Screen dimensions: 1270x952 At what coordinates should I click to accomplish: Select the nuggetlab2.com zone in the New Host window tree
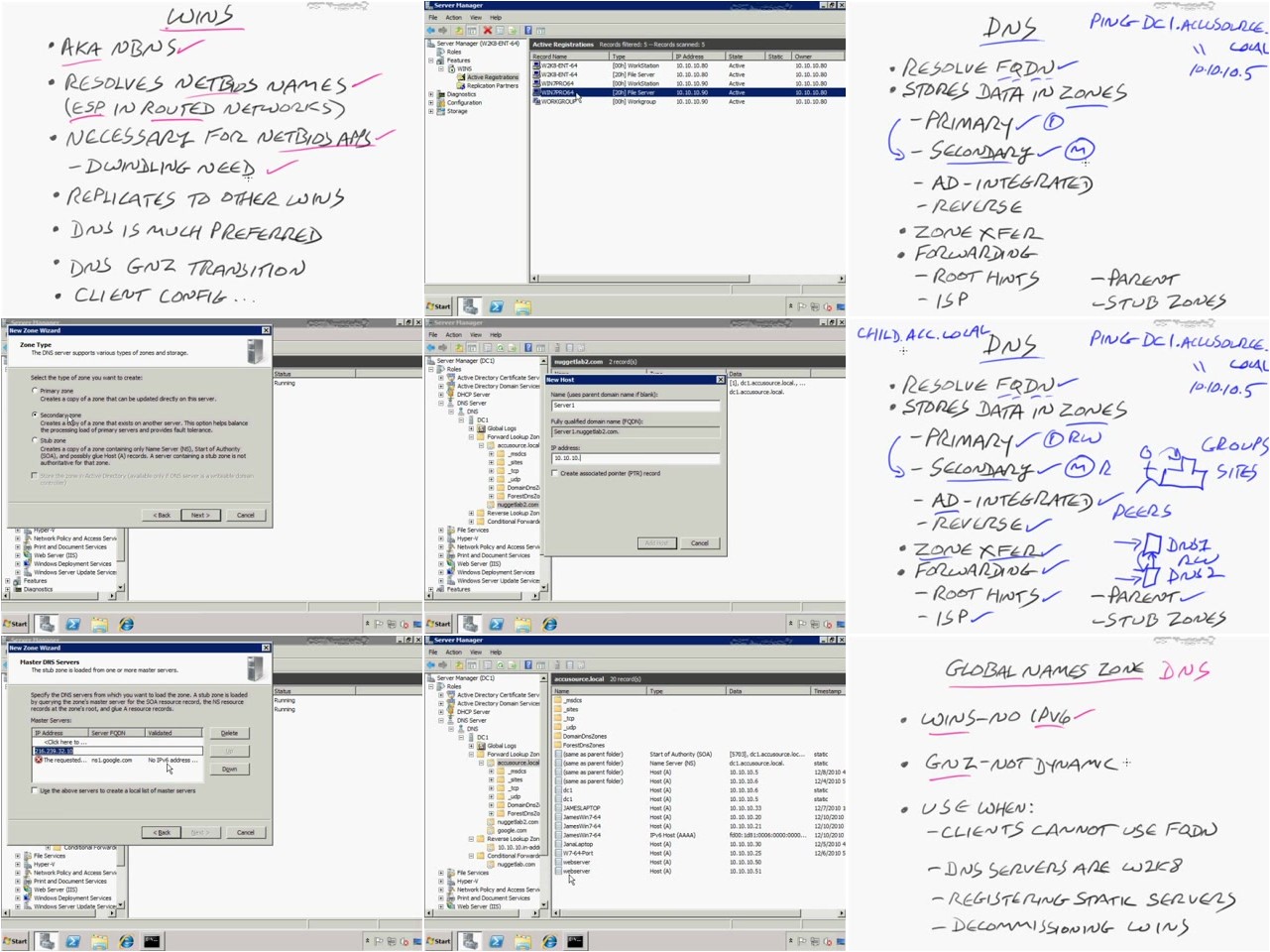click(518, 504)
